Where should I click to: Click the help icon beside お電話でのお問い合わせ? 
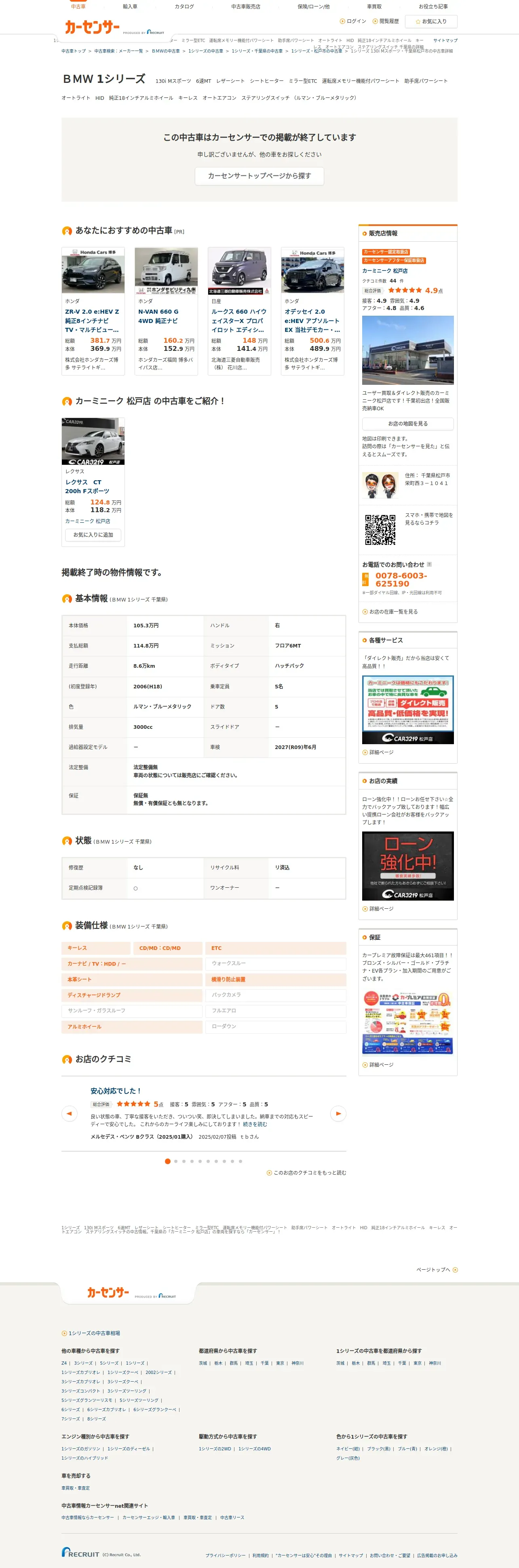tap(429, 564)
